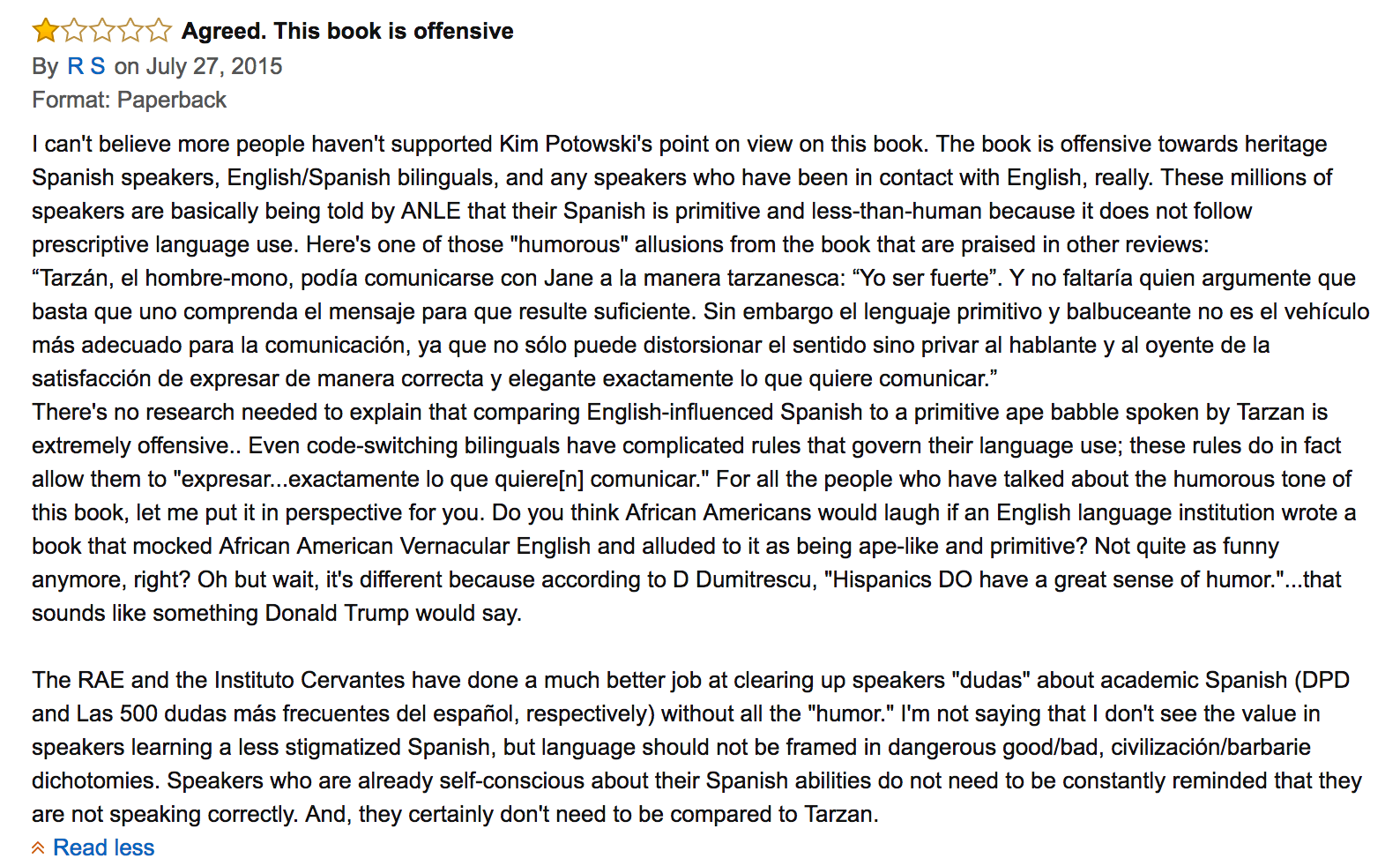Click the second empty rating star
Image resolution: width=1400 pixels, height=866 pixels.
(74, 31)
